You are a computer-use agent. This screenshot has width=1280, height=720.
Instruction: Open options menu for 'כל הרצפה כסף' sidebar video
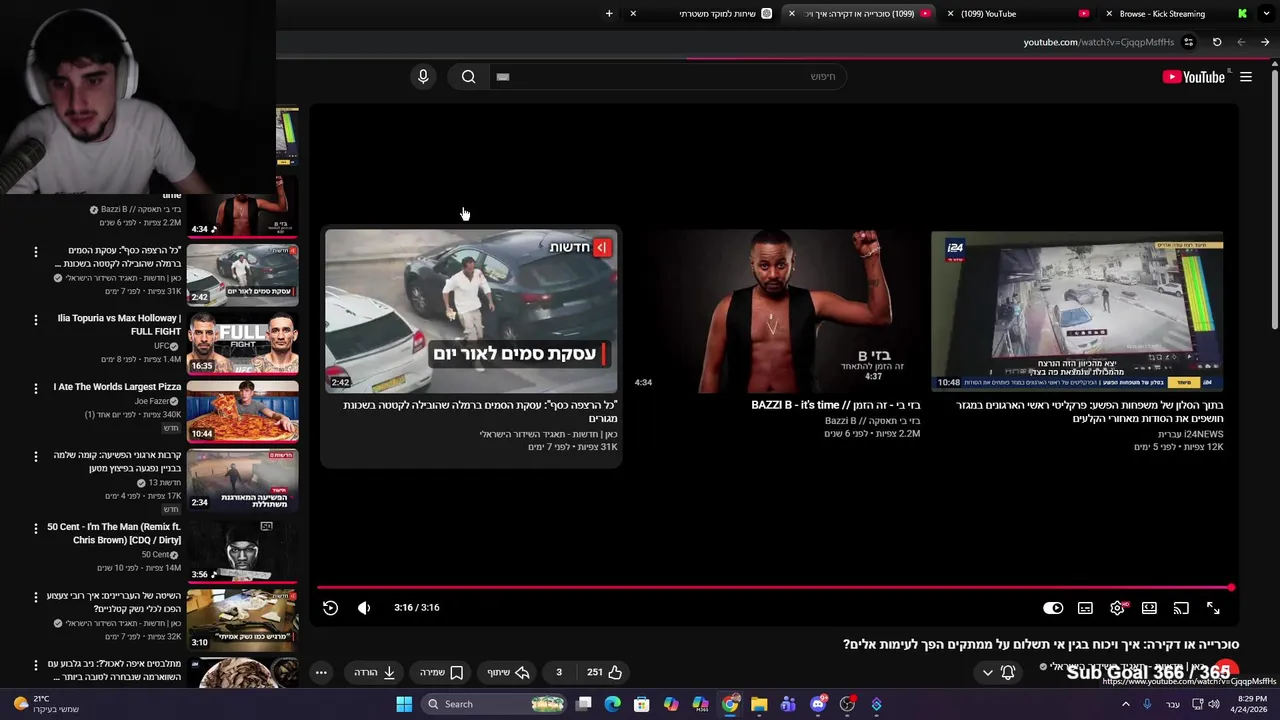pyautogui.click(x=35, y=252)
